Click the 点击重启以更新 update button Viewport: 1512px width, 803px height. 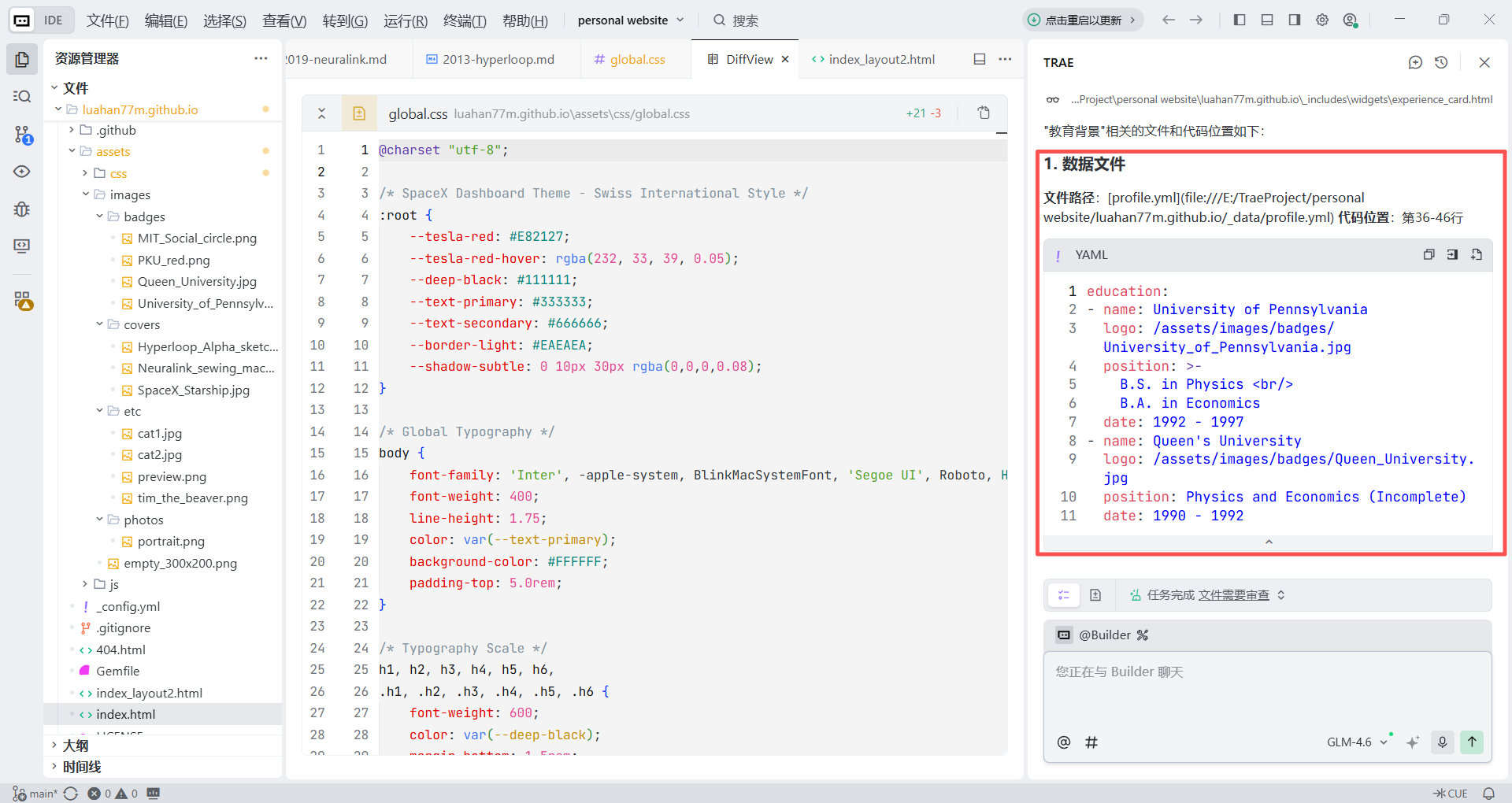pos(1083,20)
